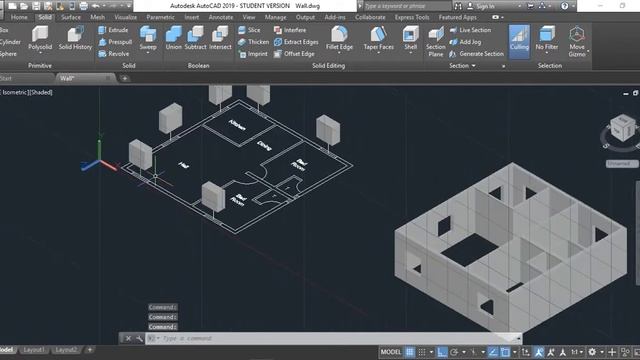
Task: Add a new layout with plus button
Action: click(x=90, y=349)
